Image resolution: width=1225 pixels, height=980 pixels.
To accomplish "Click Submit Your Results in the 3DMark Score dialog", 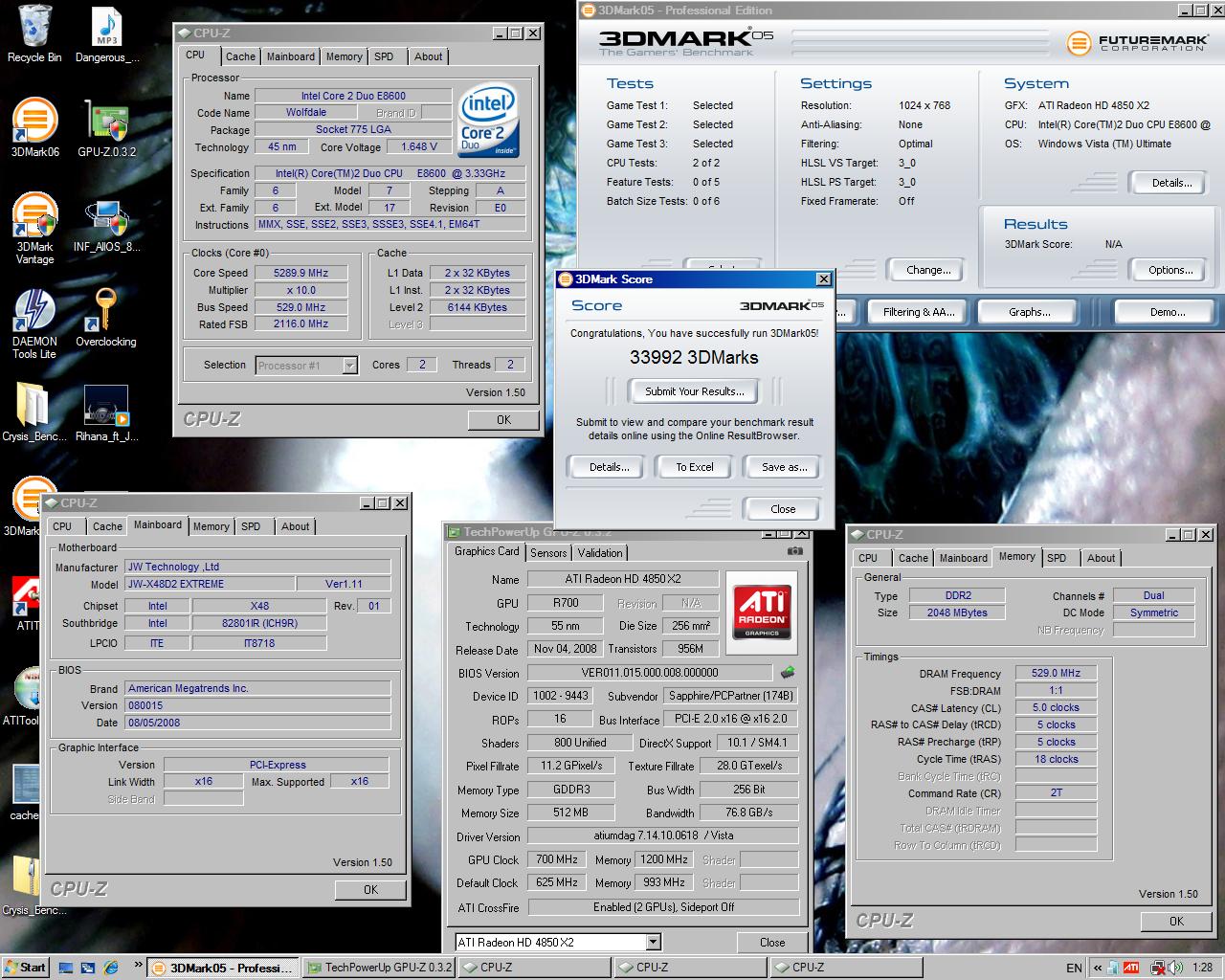I will click(694, 390).
